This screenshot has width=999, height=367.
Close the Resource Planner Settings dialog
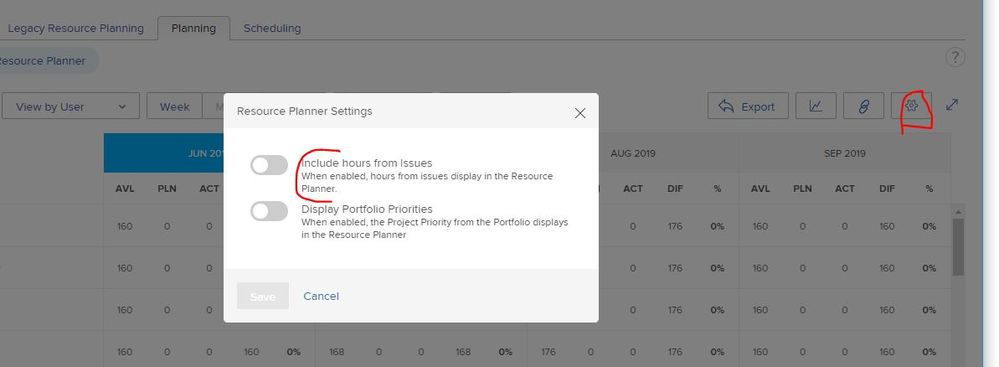coord(580,113)
